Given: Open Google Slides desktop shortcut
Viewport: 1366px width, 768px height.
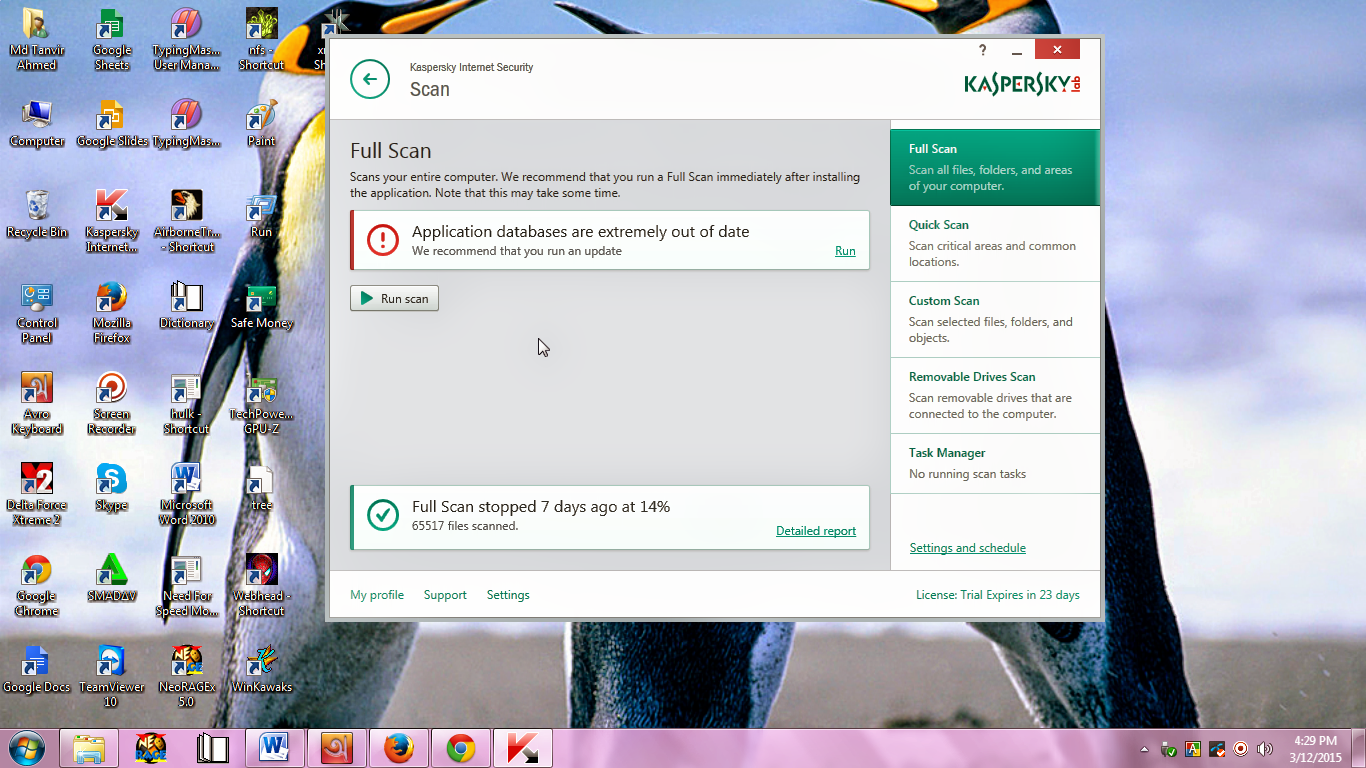Looking at the screenshot, I should (x=111, y=124).
